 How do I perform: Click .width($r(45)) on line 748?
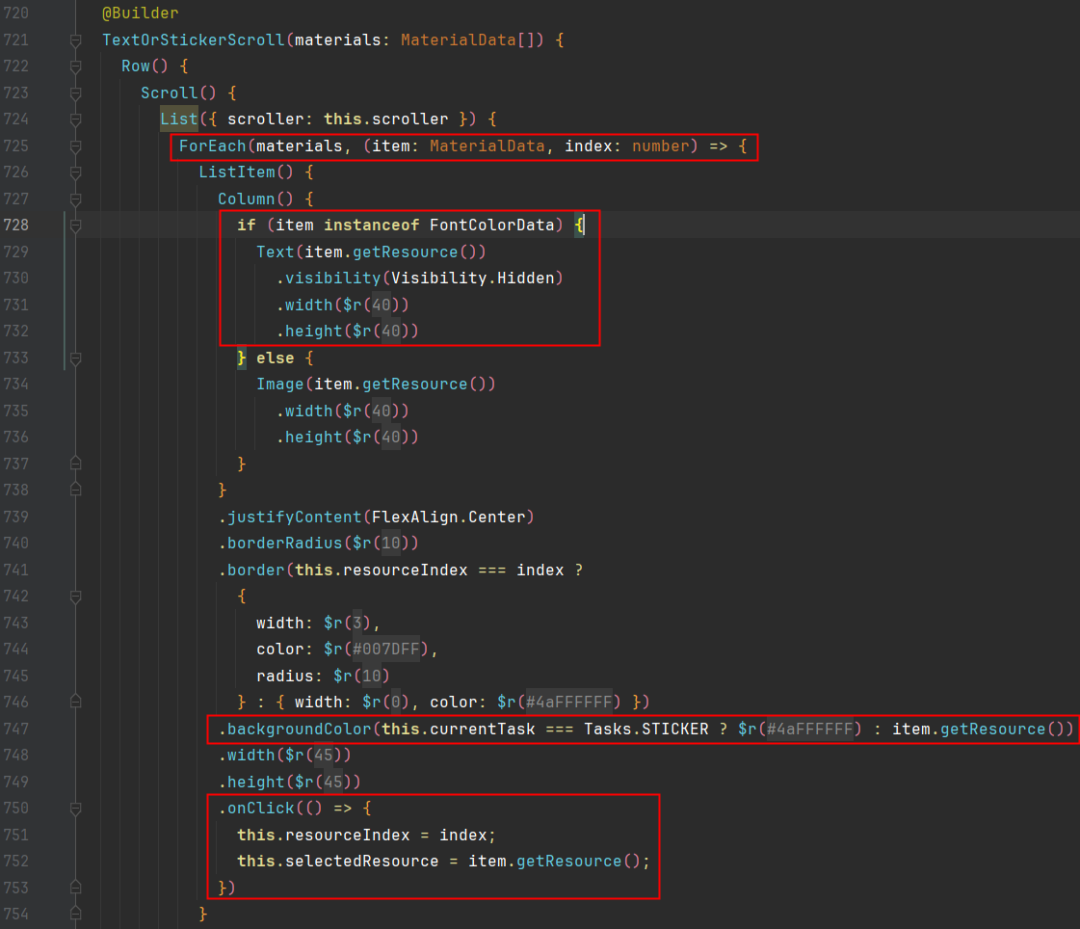284,755
